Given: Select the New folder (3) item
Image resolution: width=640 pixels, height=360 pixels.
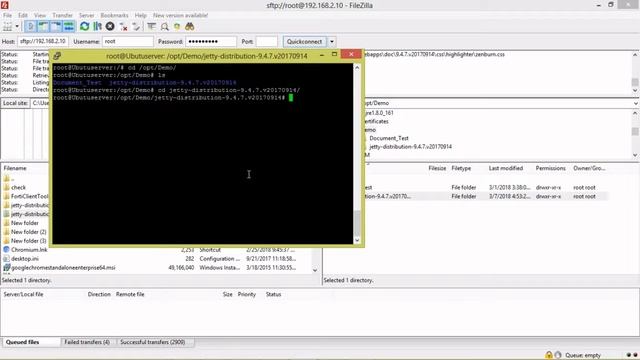Looking at the screenshot, I should 29,241.
